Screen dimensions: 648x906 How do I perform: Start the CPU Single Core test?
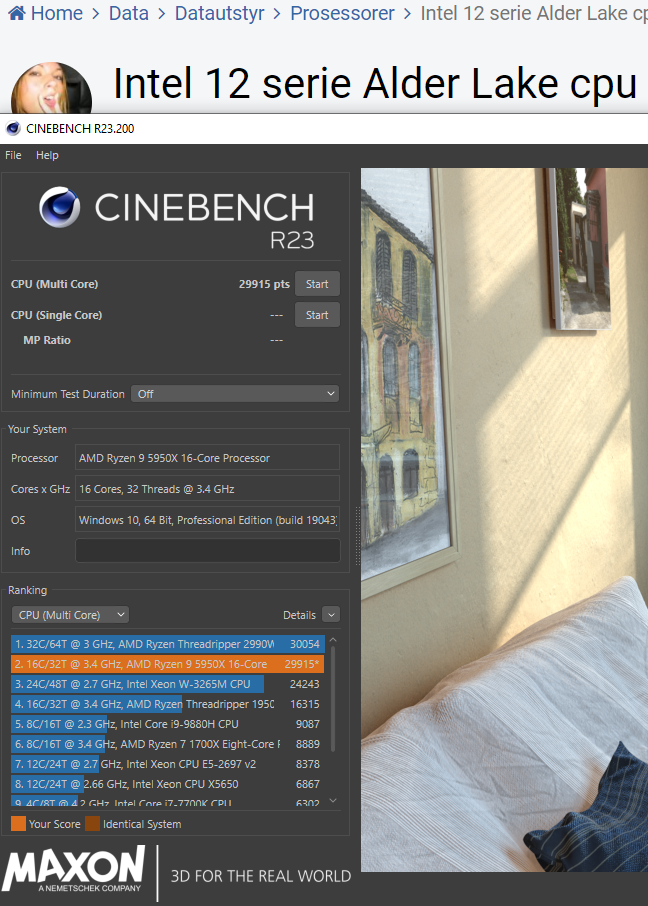click(x=317, y=315)
